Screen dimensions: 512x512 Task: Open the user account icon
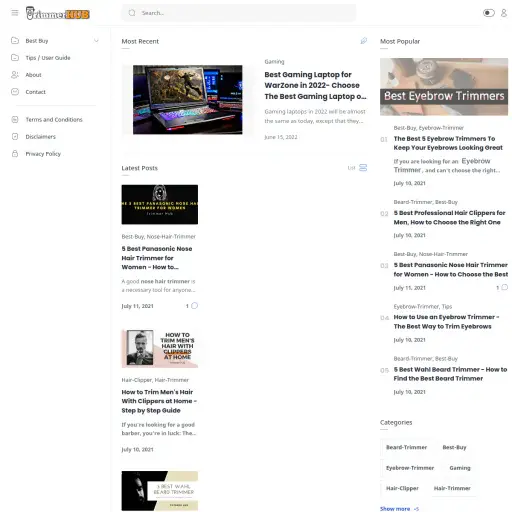504,13
